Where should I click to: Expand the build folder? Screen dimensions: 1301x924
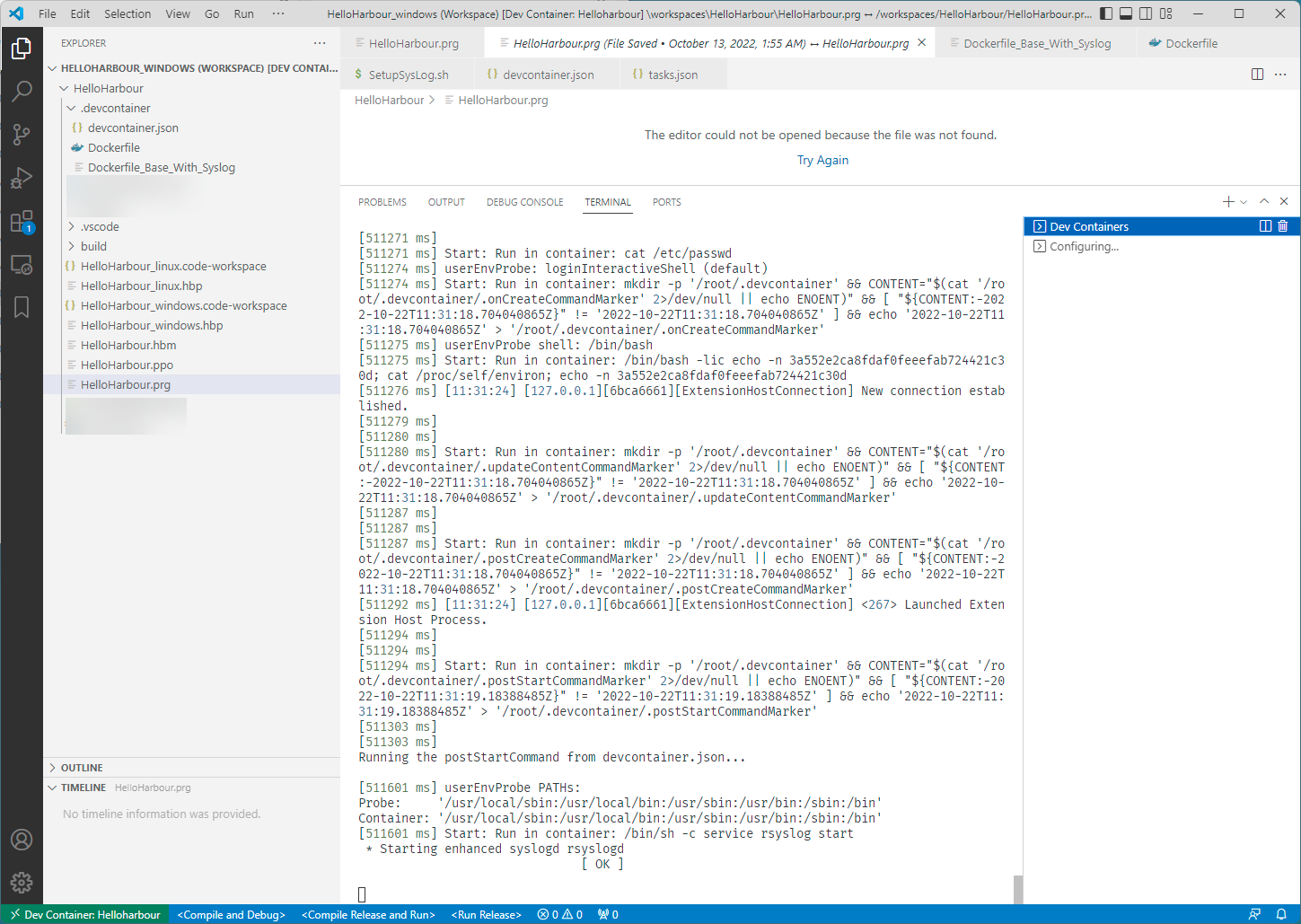click(72, 246)
